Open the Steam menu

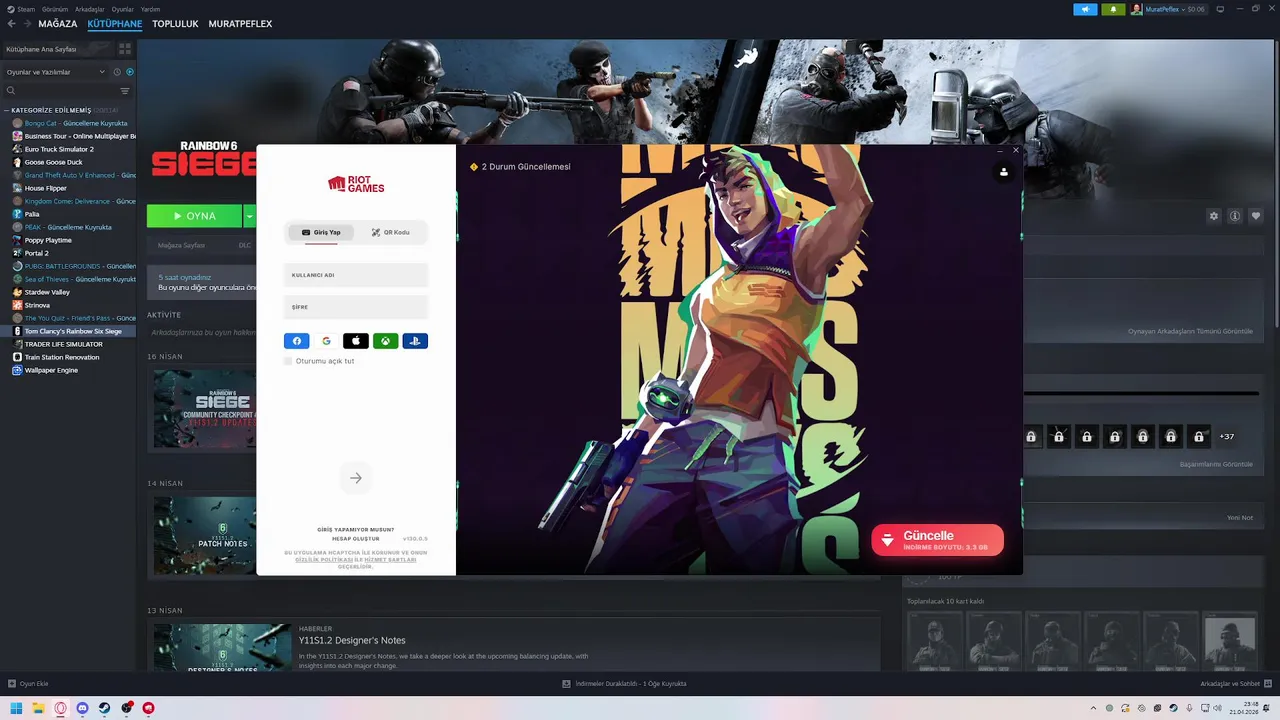click(27, 9)
